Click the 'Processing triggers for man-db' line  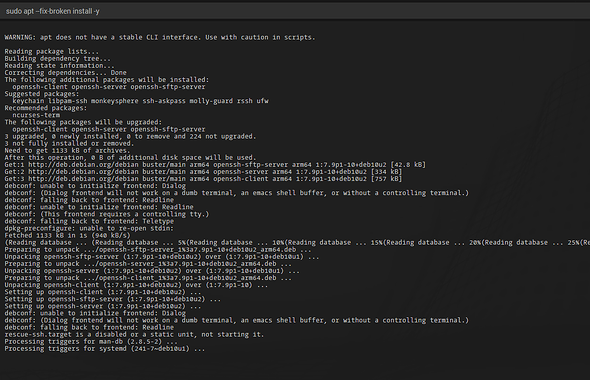[91, 342]
